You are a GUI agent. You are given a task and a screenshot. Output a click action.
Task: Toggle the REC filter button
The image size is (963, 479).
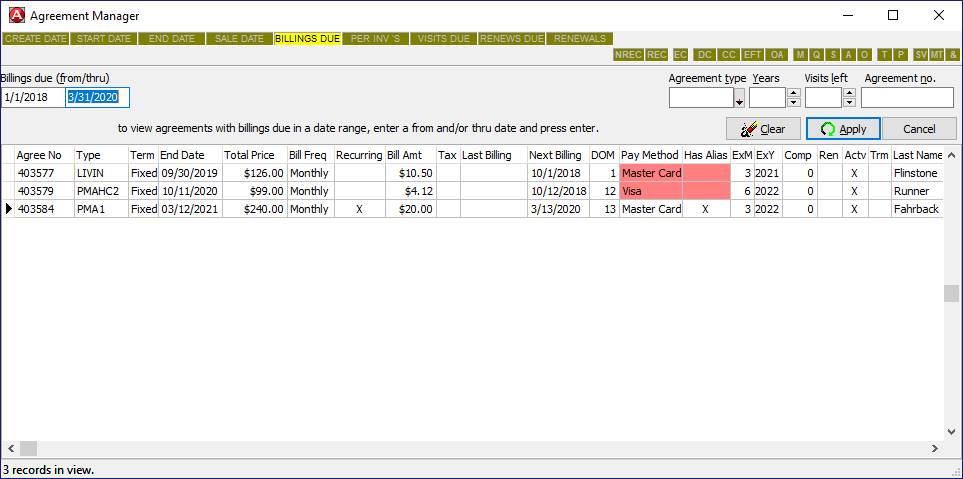(657, 55)
